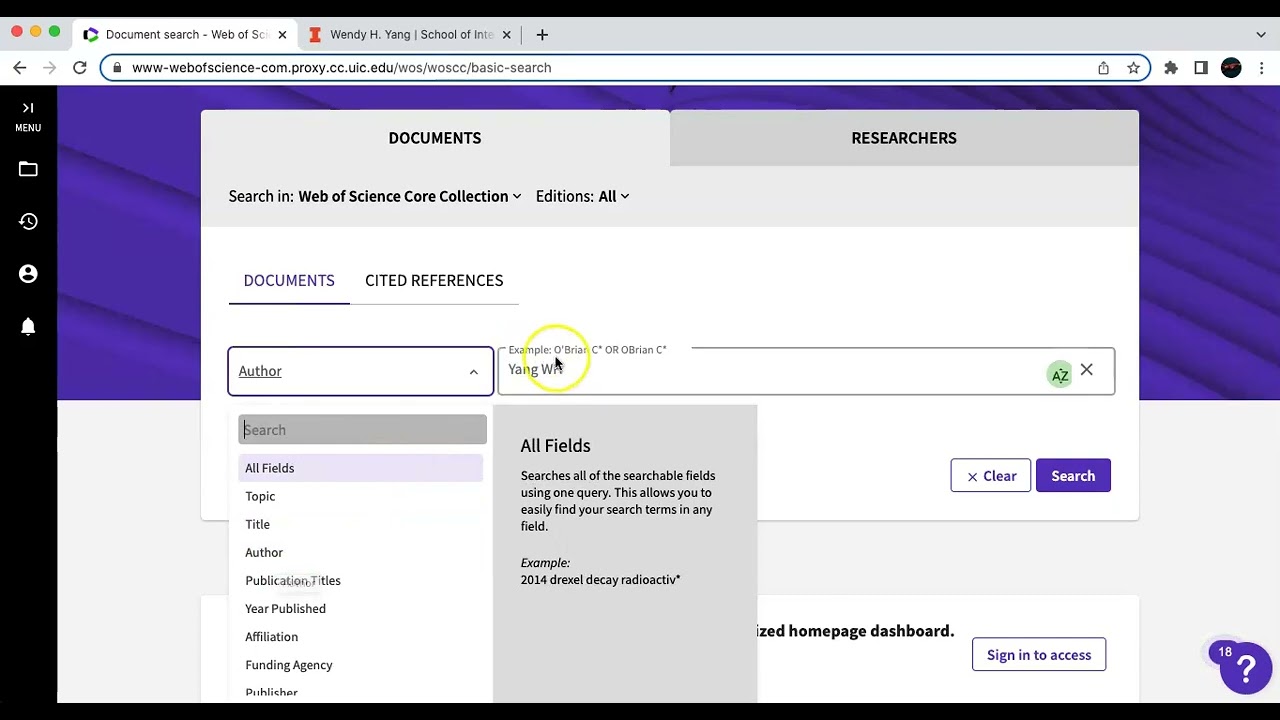The height and width of the screenshot is (720, 1280).
Task: Choose Affiliation in field list
Action: click(360, 636)
